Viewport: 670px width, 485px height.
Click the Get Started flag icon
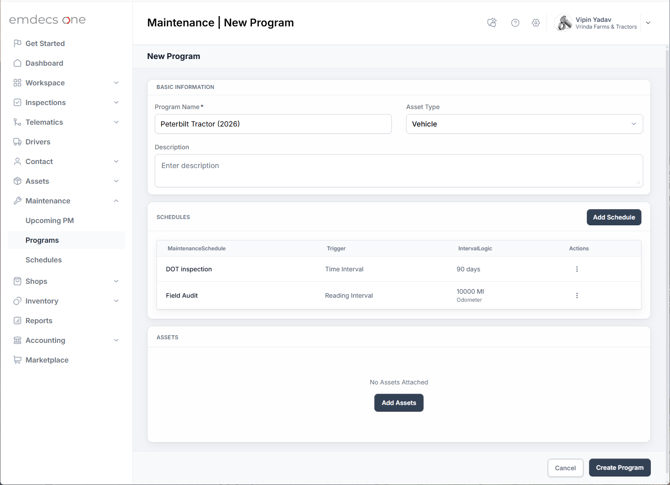click(17, 43)
